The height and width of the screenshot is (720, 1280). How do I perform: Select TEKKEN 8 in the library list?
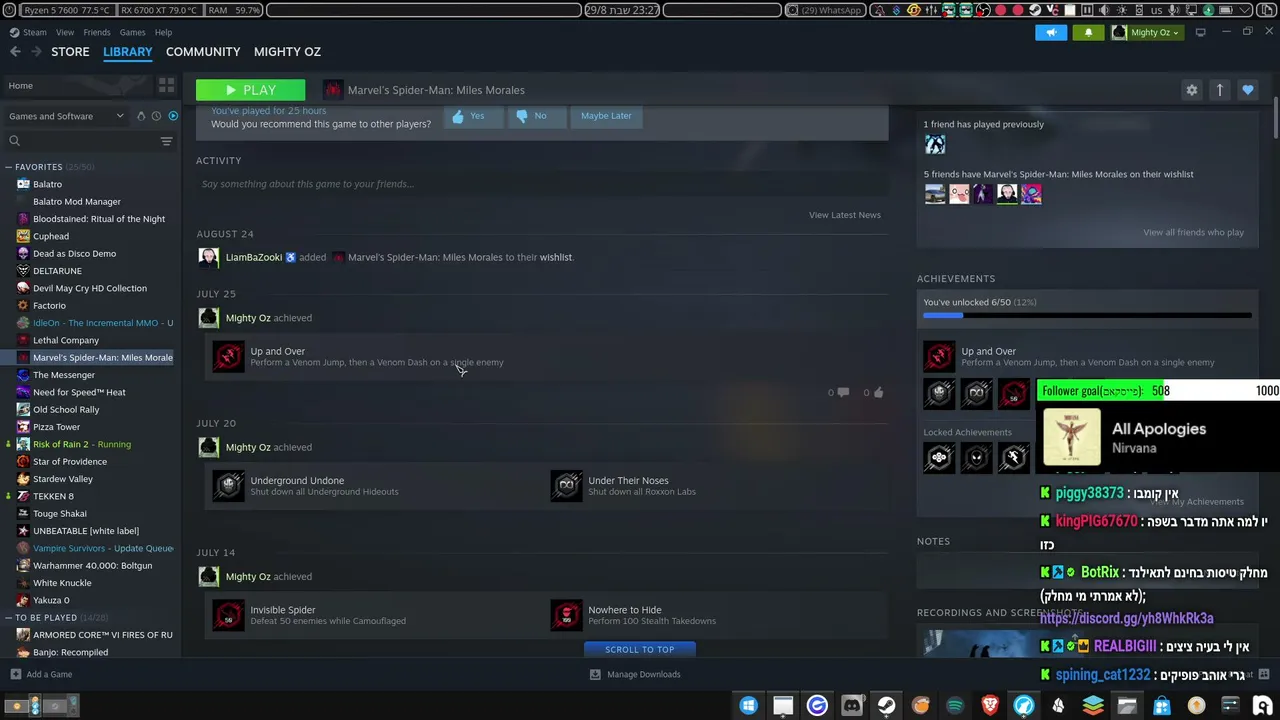[x=53, y=496]
